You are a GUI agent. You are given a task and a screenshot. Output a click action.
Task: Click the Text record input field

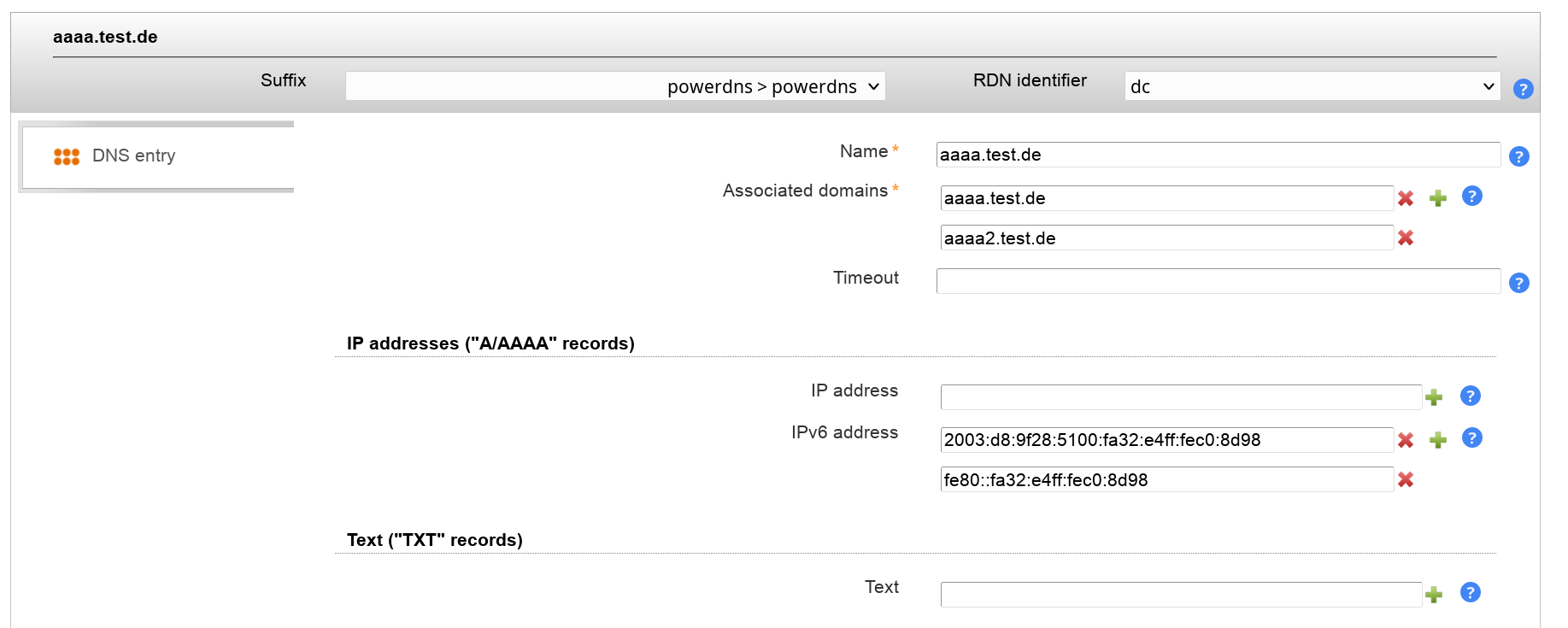(x=1180, y=595)
